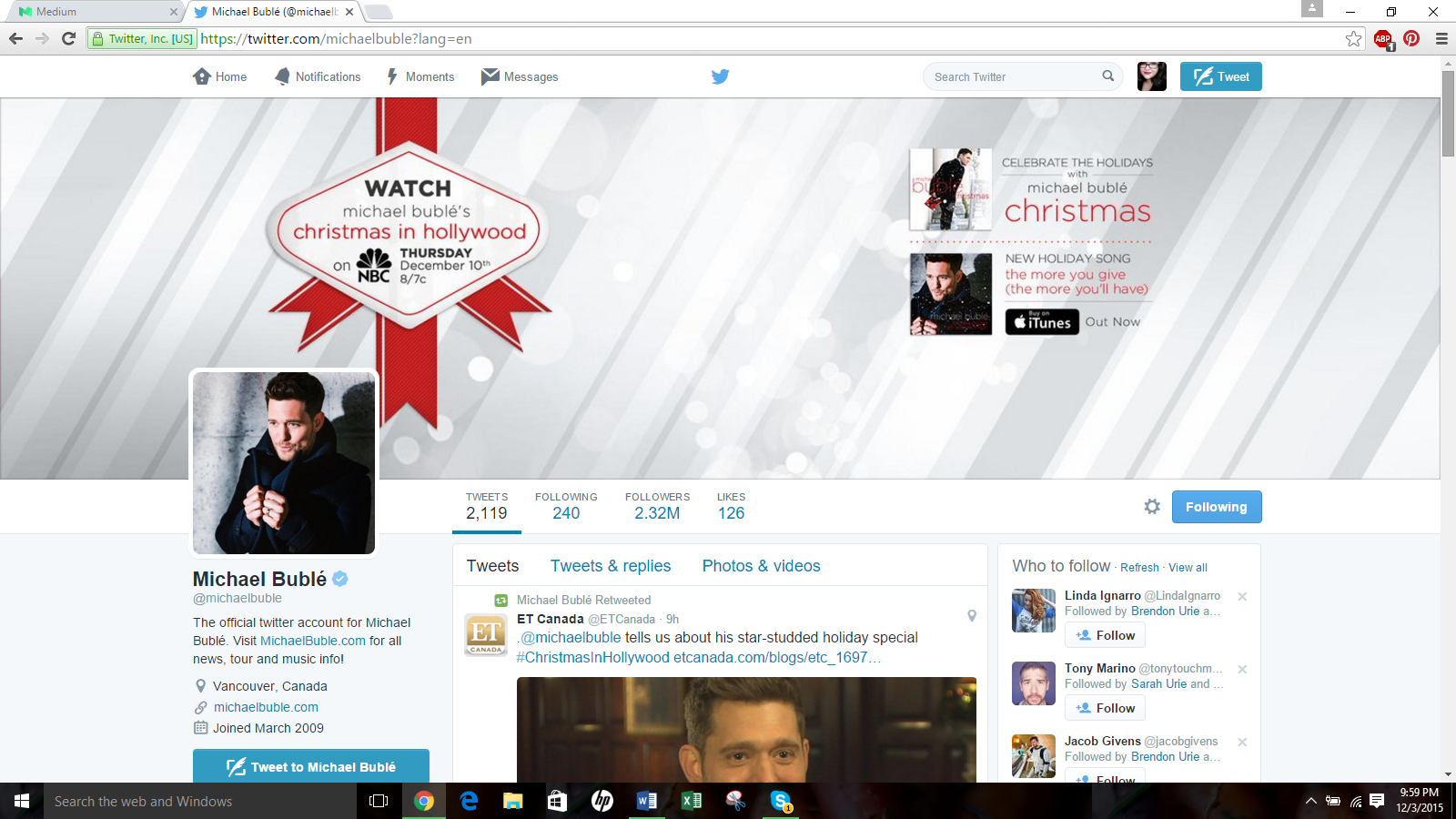Open Chrome menu
This screenshot has height=819, width=1456.
coord(1441,38)
